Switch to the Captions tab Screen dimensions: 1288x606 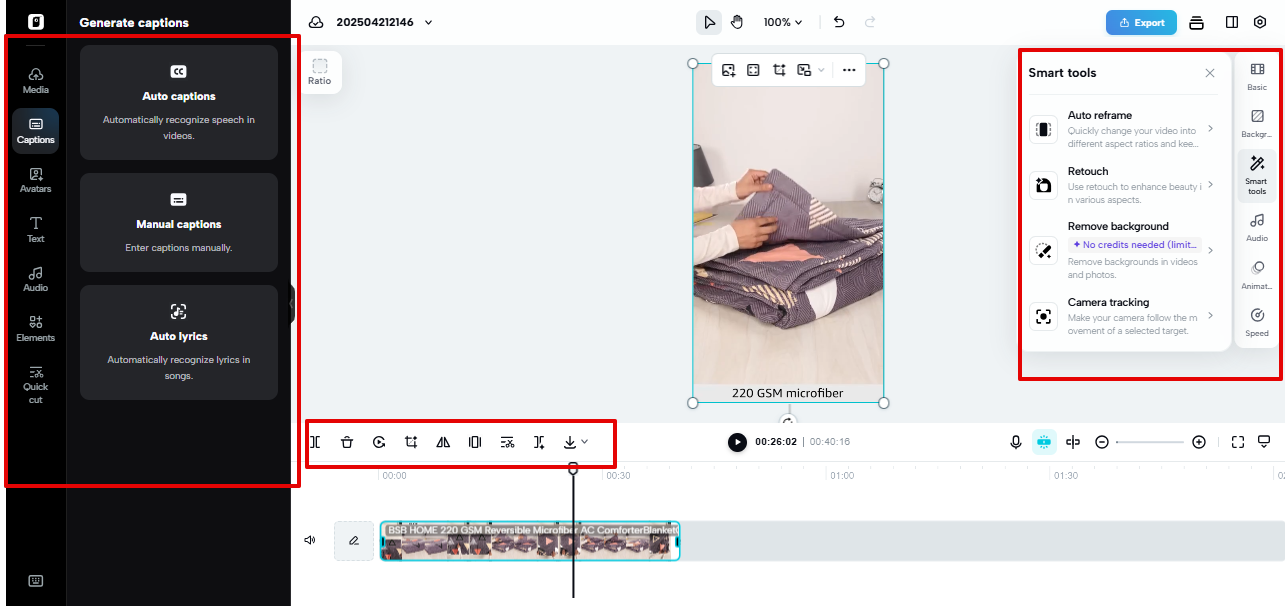35,130
